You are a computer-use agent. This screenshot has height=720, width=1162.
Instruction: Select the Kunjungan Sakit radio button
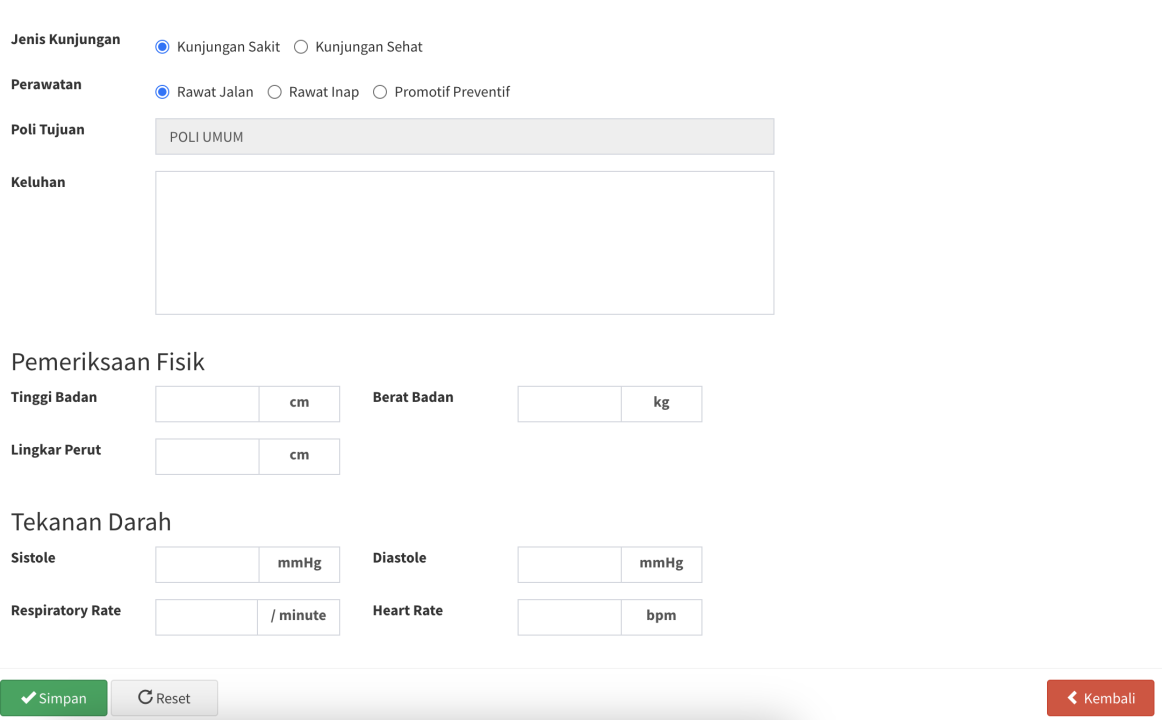[x=162, y=47]
